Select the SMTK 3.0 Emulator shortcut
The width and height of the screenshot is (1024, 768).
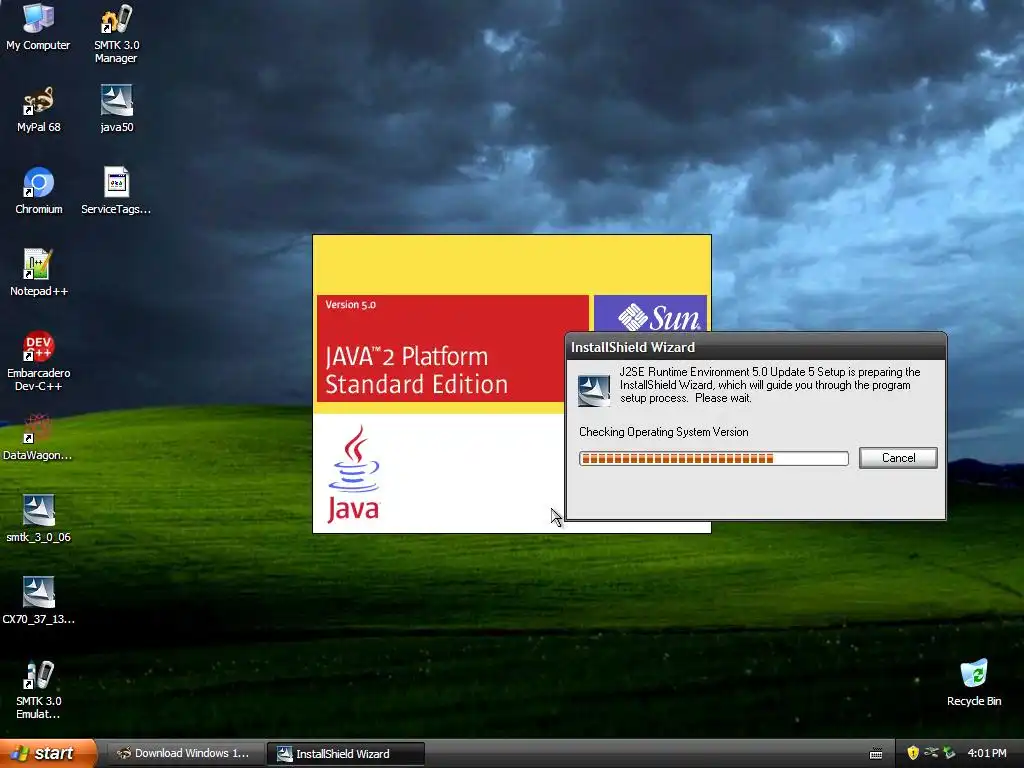click(39, 690)
